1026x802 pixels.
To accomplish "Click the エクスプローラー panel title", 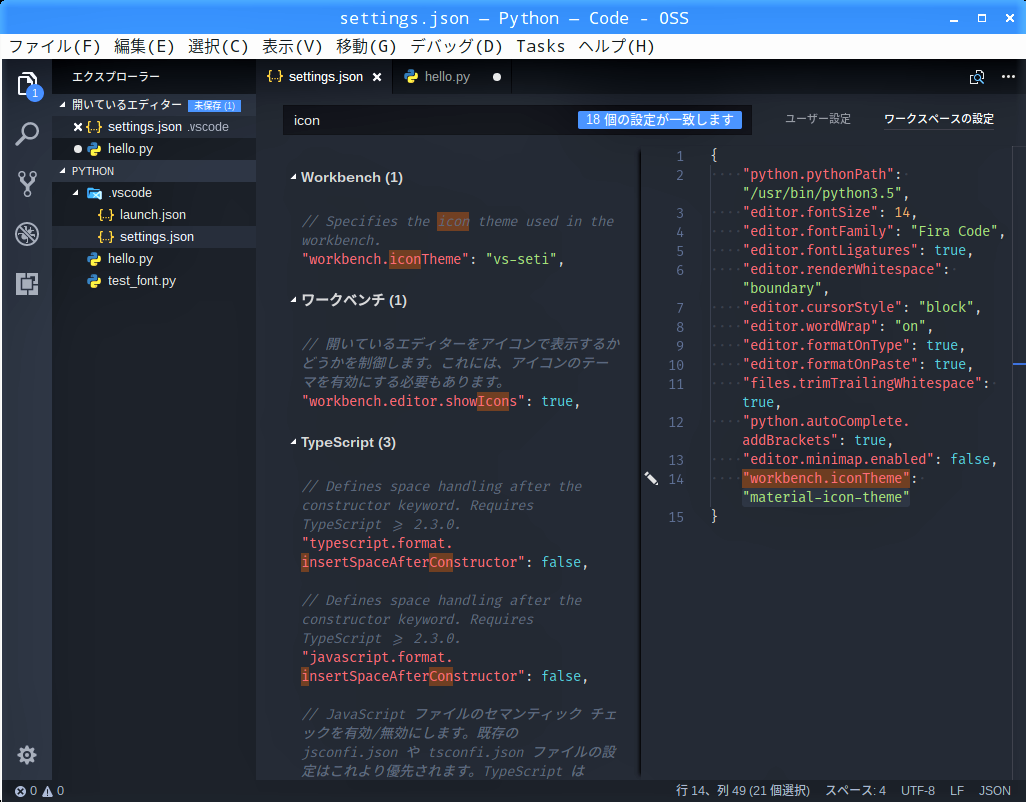I will click(x=116, y=77).
